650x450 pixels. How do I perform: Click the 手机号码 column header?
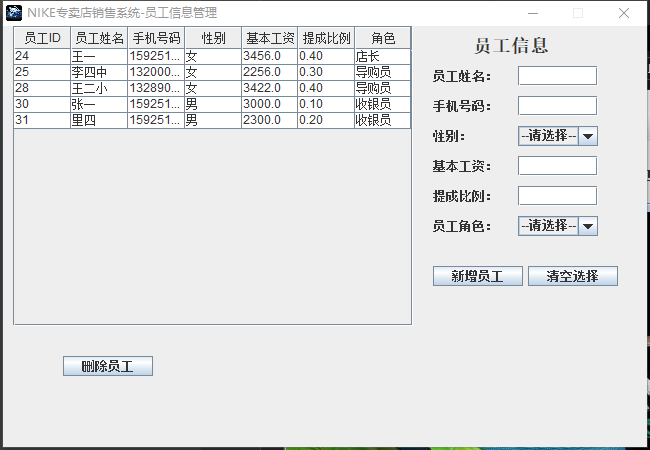tap(156, 38)
